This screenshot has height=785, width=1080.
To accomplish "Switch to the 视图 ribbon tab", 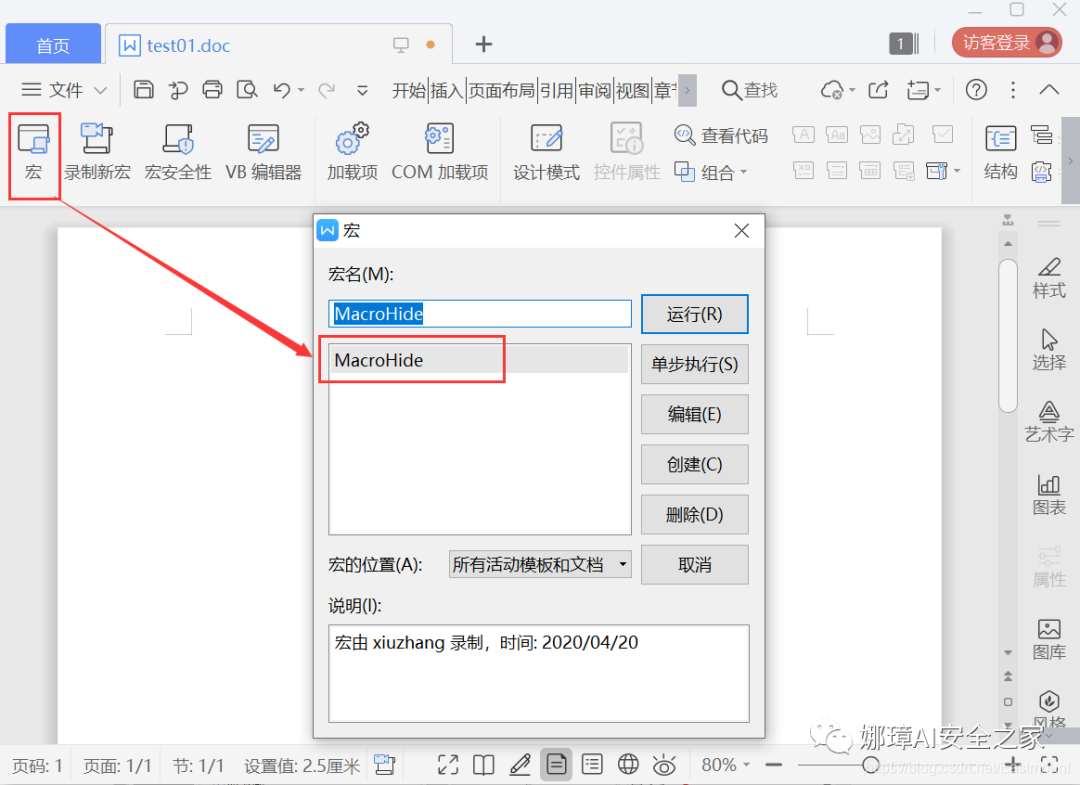I will tap(632, 90).
